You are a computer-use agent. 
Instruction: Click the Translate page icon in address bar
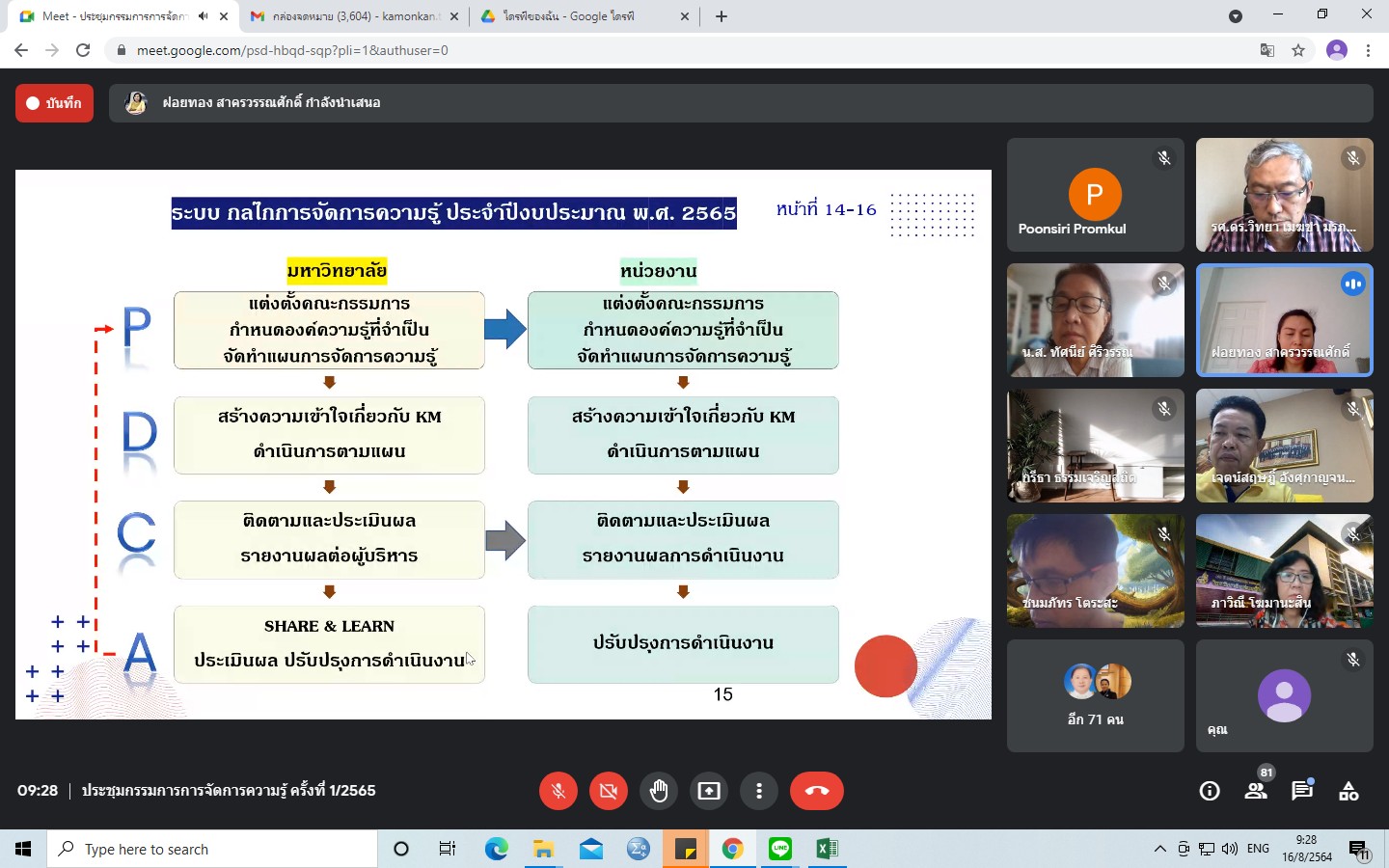click(x=1267, y=50)
